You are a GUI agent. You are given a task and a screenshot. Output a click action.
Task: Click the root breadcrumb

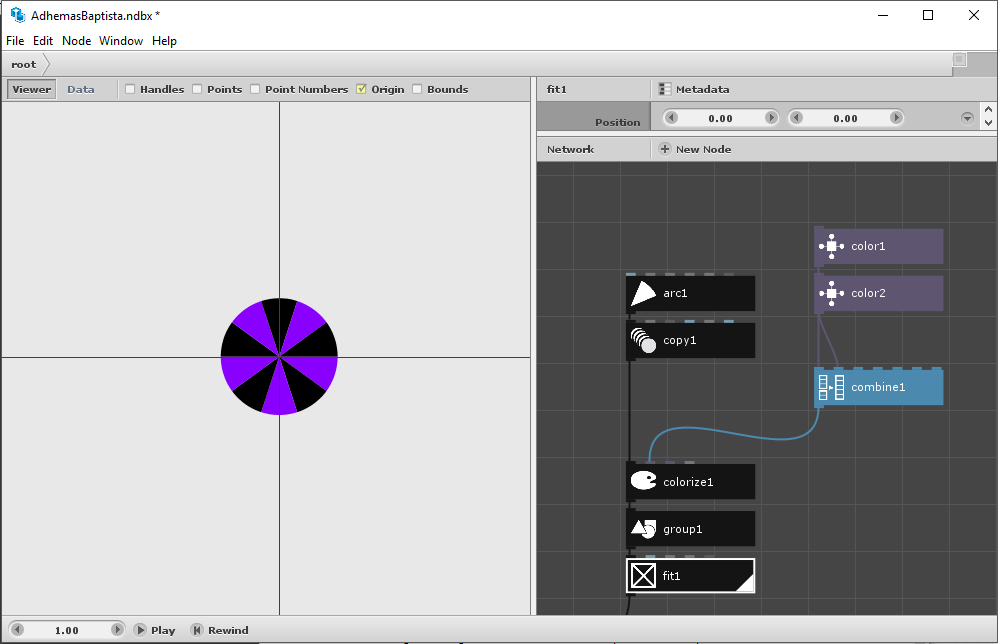[x=24, y=64]
